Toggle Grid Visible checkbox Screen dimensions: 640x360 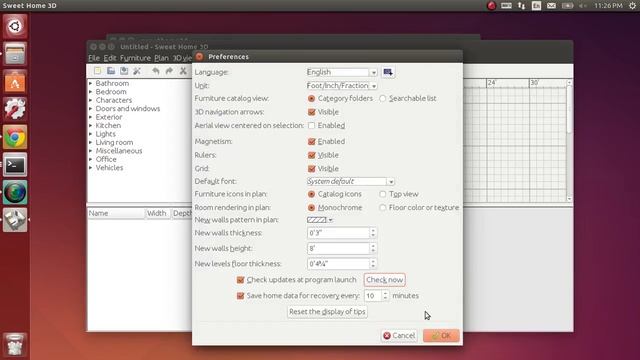311,169
